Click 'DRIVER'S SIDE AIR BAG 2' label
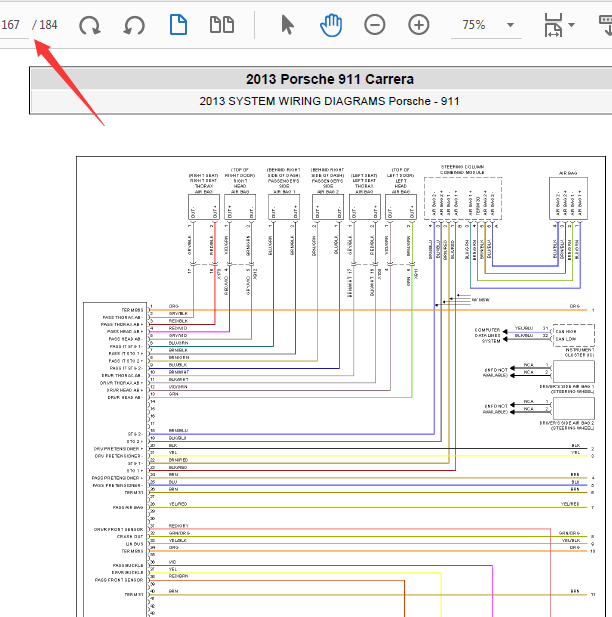Image resolution: width=612 pixels, height=617 pixels. (x=567, y=425)
